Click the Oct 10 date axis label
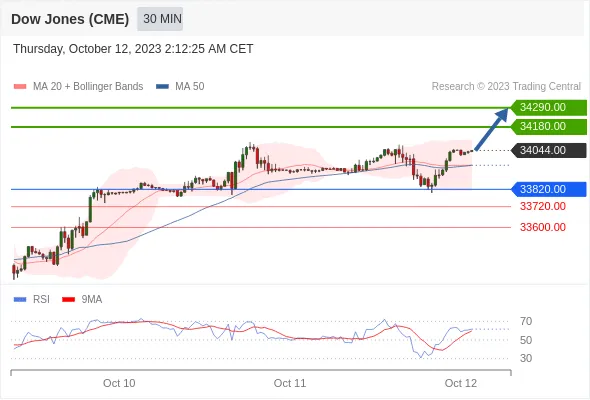The width and height of the screenshot is (590, 400). (x=119, y=383)
